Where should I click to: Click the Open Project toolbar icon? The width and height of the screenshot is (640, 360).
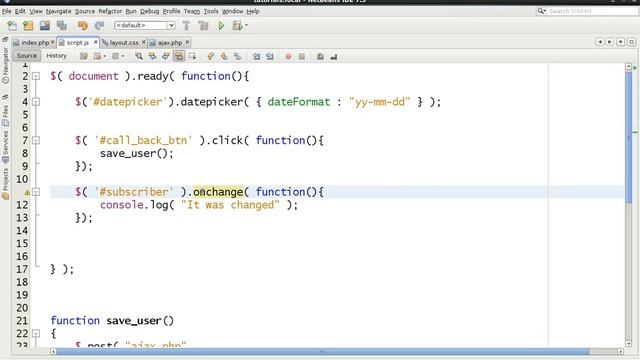point(44,26)
